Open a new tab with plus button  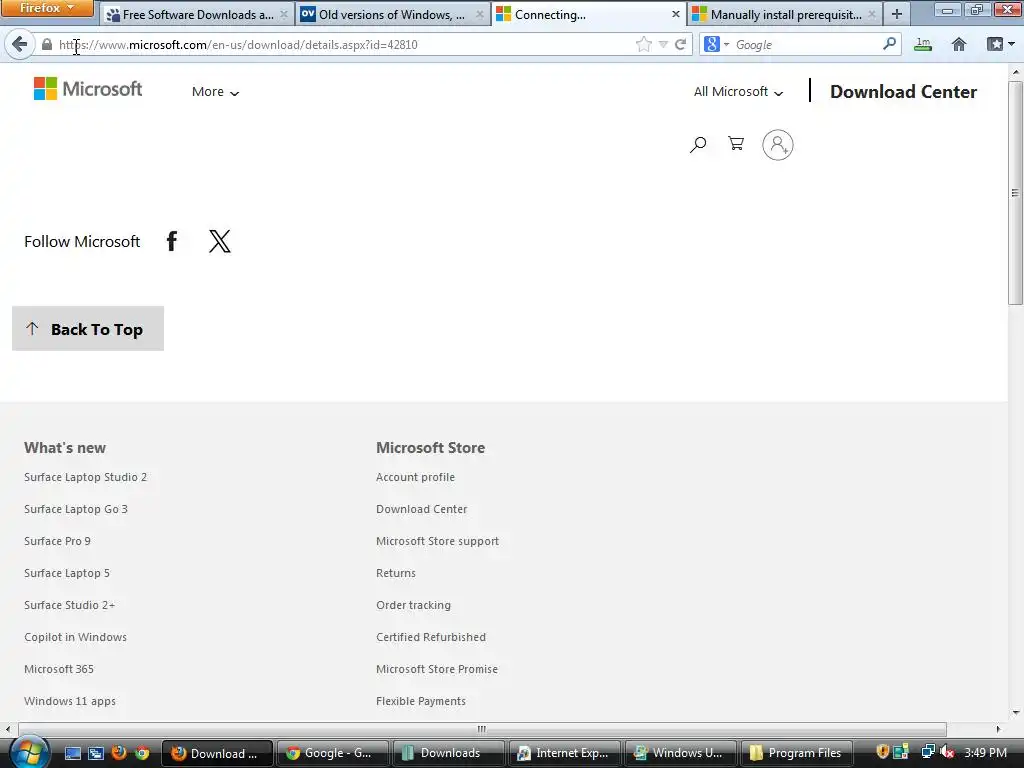[897, 14]
